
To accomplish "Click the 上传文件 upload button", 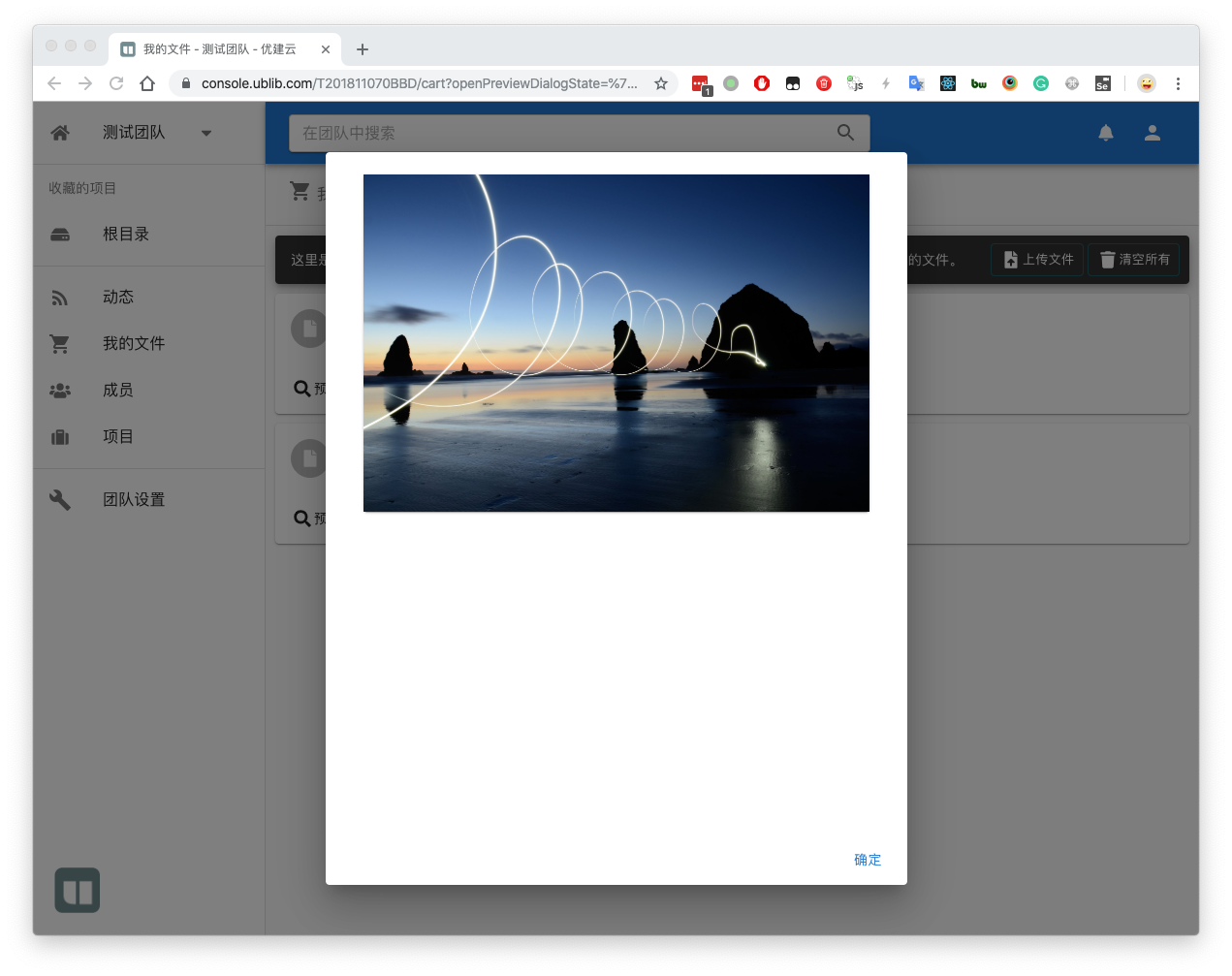I will coord(1037,260).
